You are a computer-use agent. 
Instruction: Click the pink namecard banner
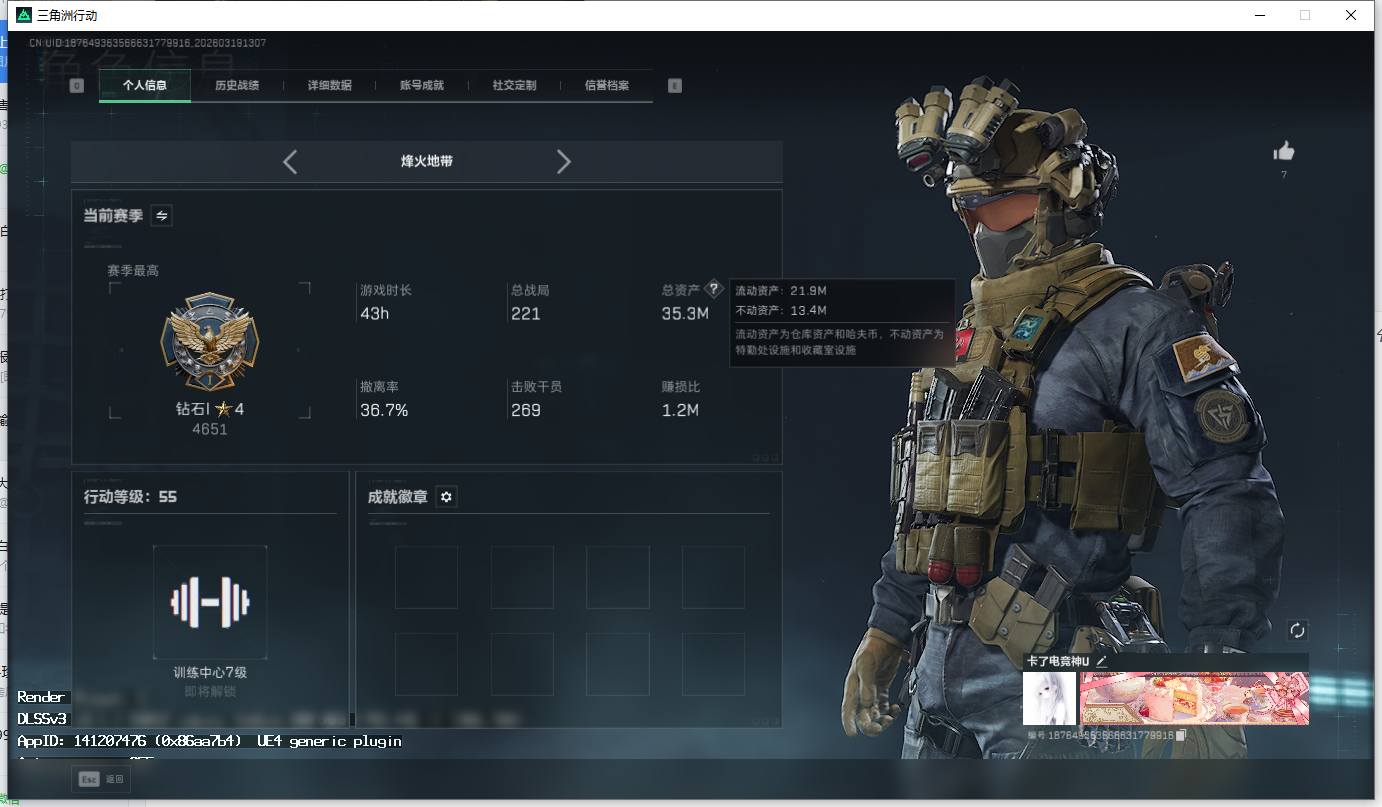1194,698
